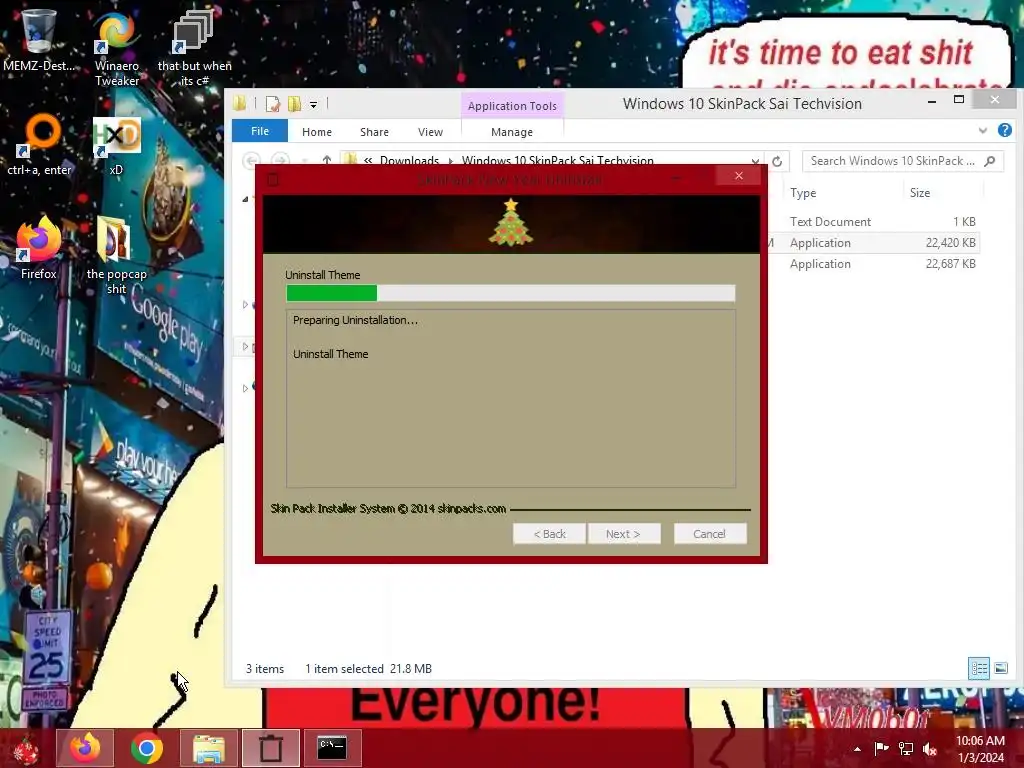The image size is (1024, 768).
Task: Switch to Details view layout icon
Action: pos(979,668)
